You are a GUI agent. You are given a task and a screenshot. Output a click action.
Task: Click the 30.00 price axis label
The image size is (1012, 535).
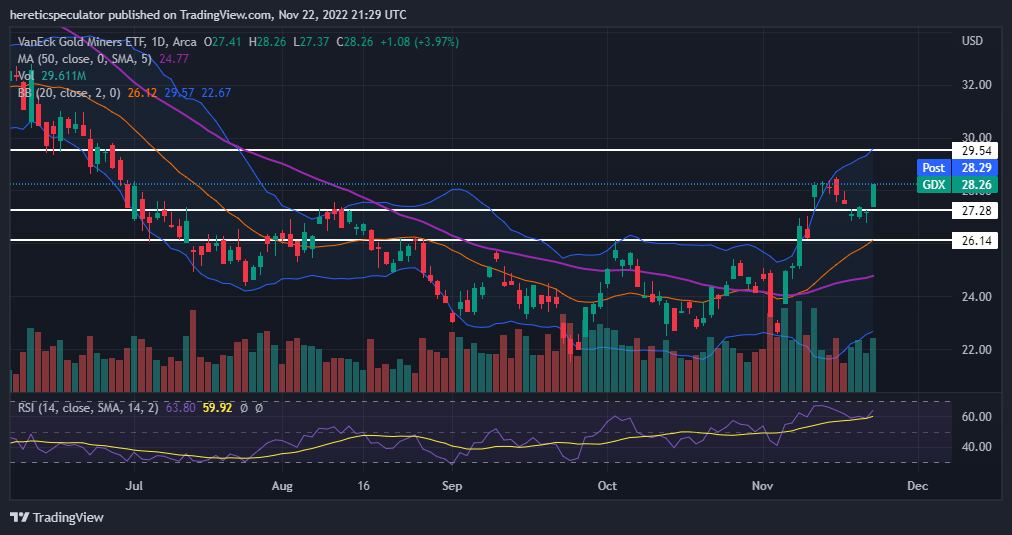pyautogui.click(x=977, y=137)
